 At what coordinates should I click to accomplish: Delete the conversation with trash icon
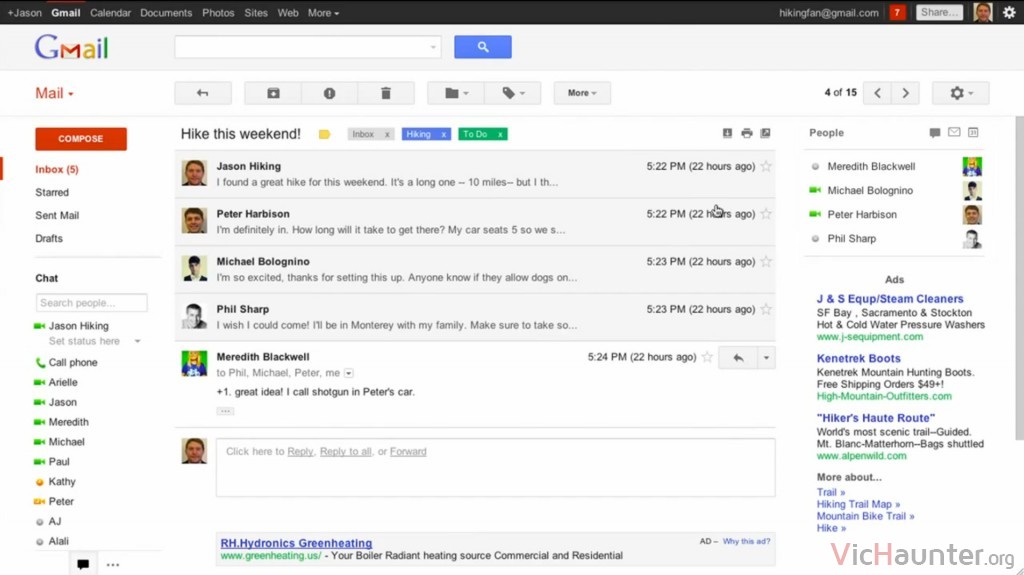(386, 93)
